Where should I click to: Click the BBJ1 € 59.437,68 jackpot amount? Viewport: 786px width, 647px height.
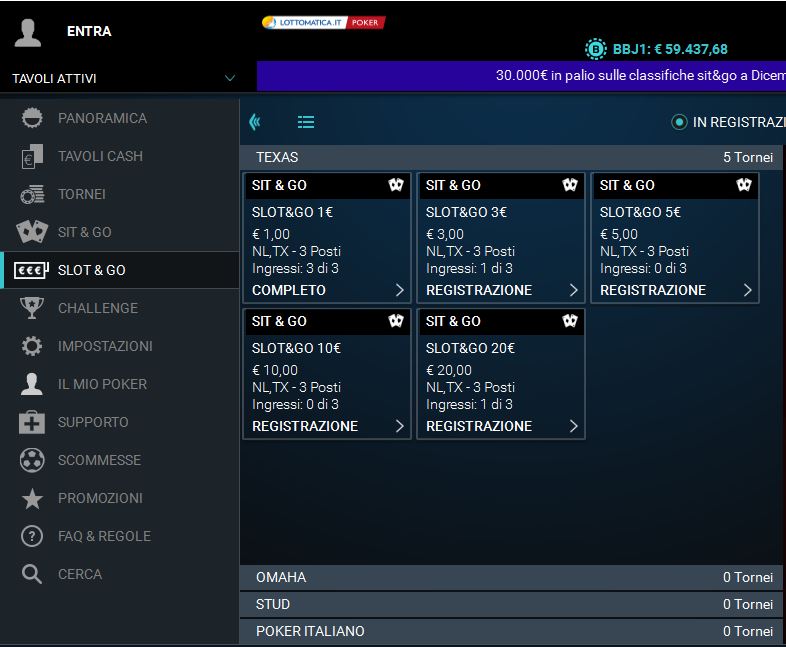670,49
